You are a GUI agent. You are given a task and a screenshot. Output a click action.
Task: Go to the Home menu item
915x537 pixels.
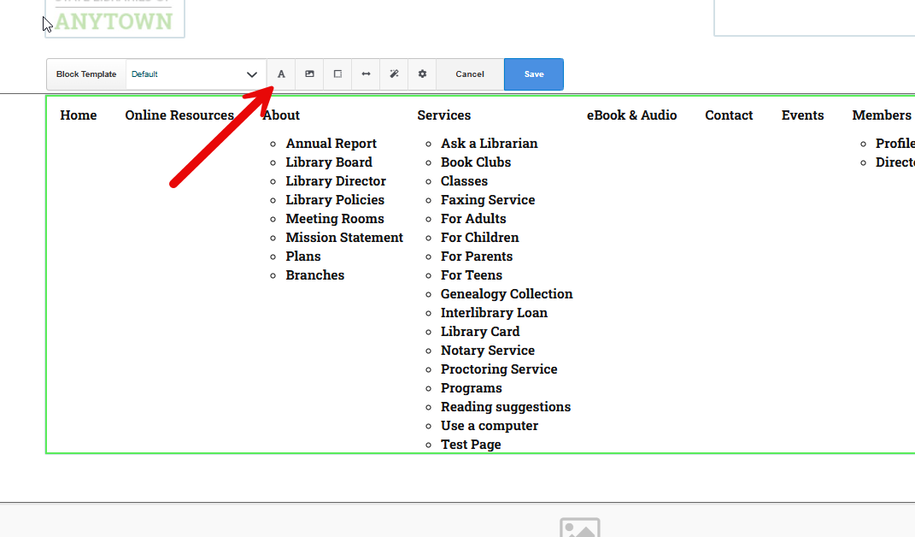tap(78, 115)
